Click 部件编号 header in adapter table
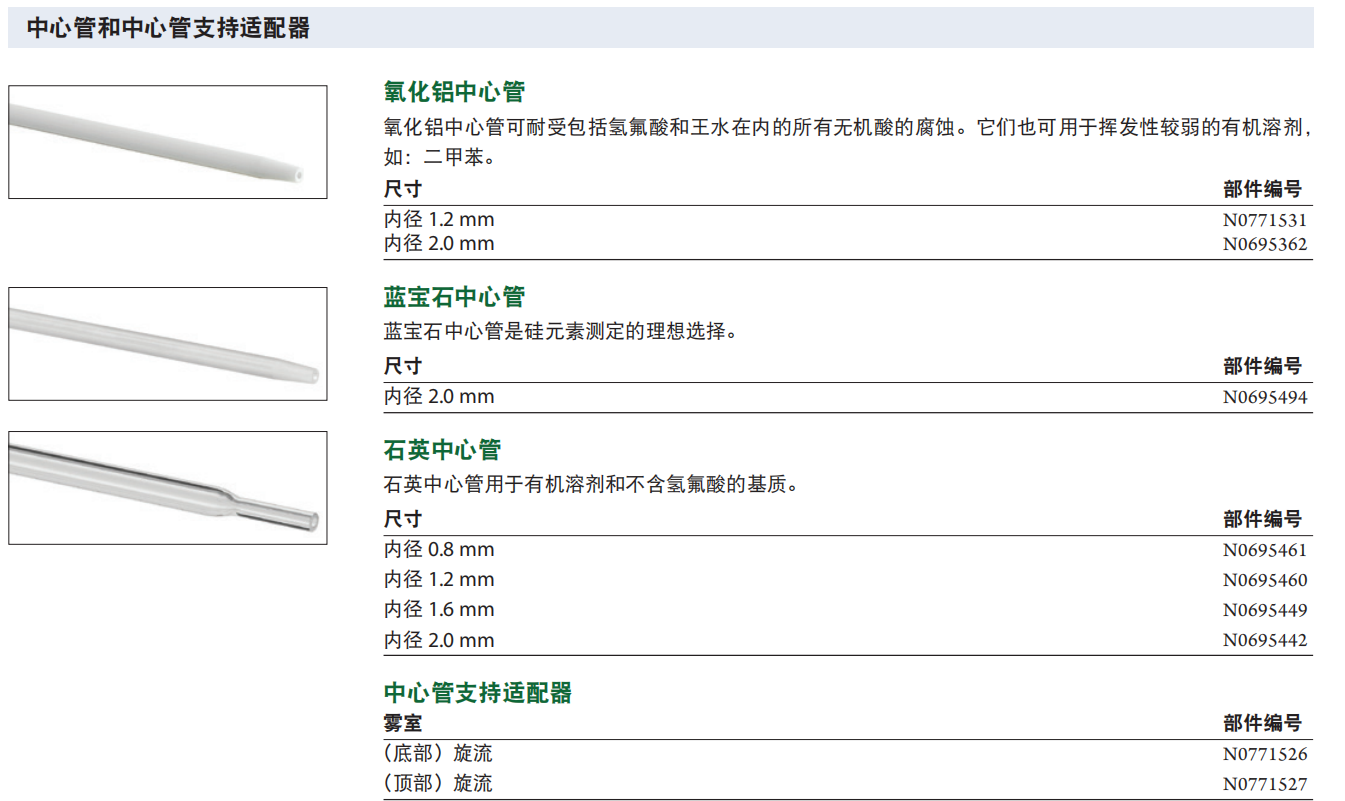This screenshot has width=1345, height=801. click(x=1263, y=723)
